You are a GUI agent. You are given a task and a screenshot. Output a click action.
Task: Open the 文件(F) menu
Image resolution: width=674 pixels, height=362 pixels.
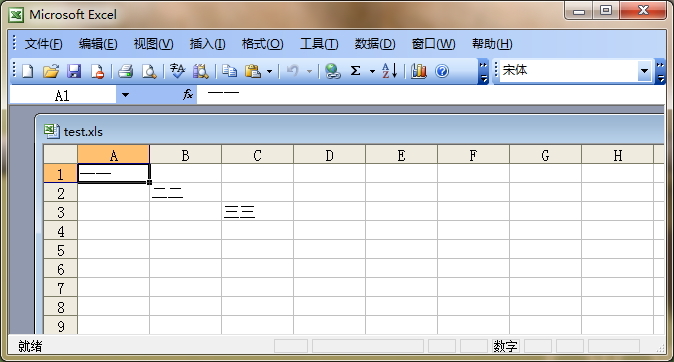pos(43,44)
